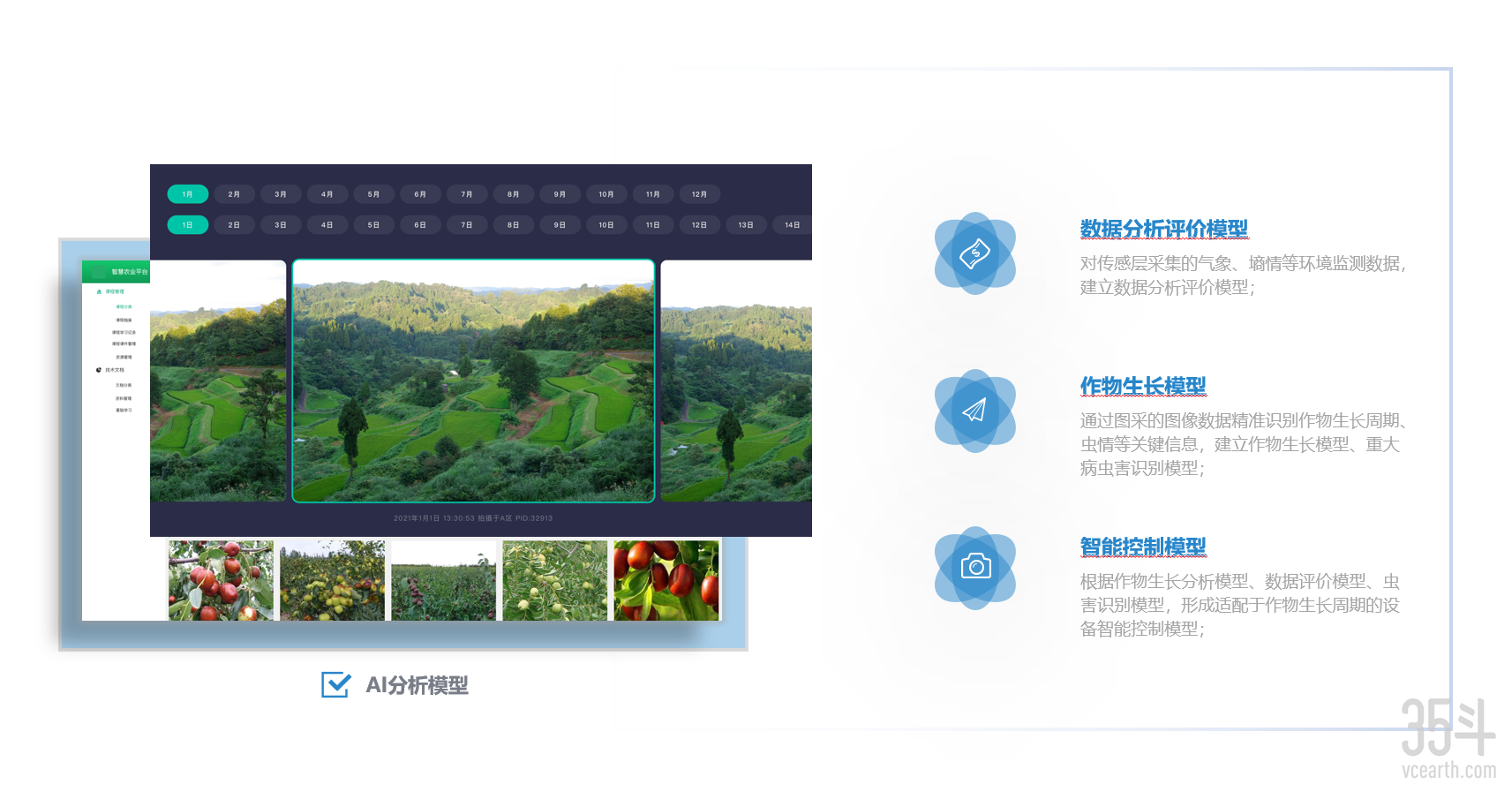Screen dimensions: 1512x792
Task: Open the 技术文档 sidebar section
Action: coord(115,370)
